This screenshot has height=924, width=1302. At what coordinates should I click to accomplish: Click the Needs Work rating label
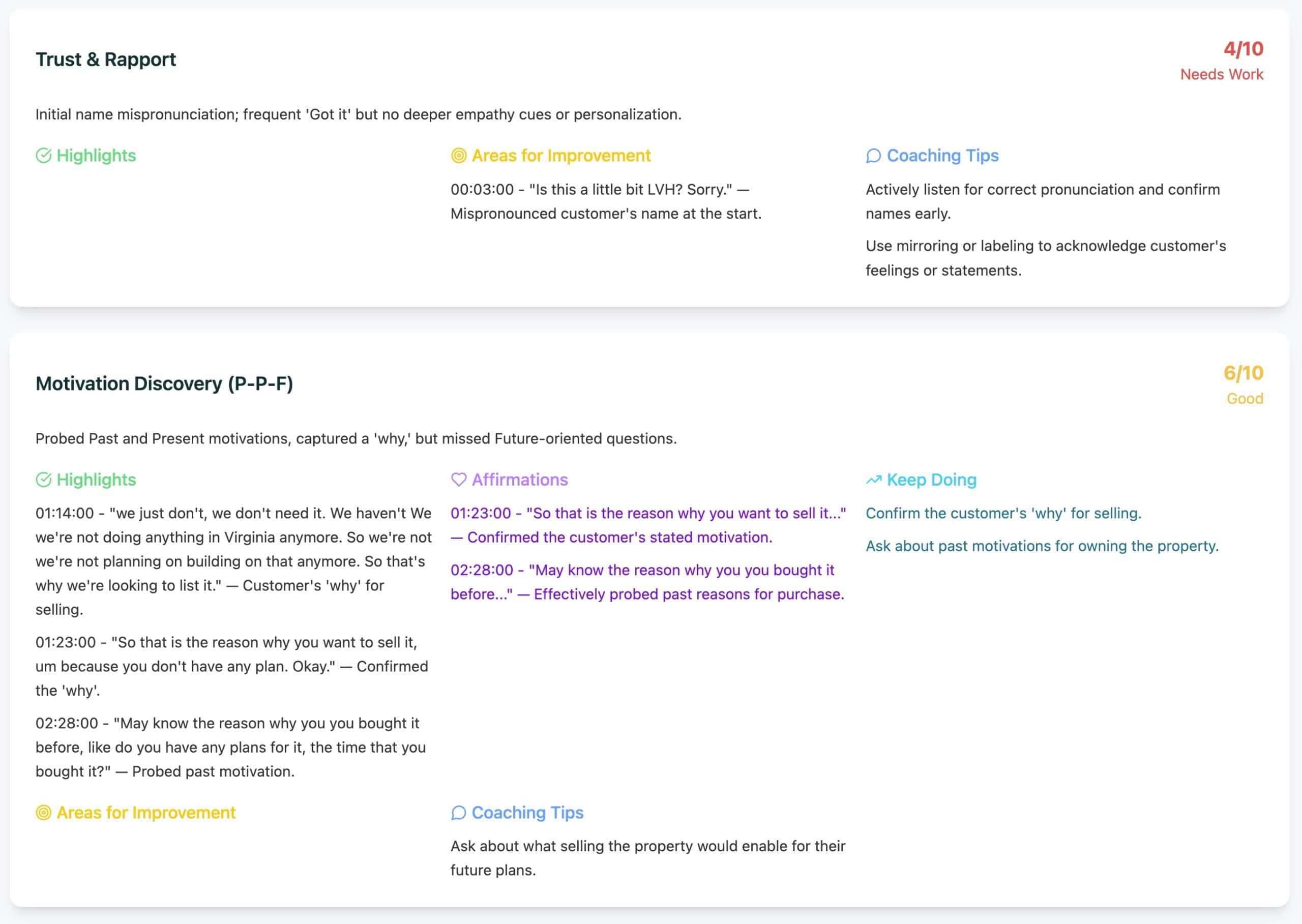tap(1221, 75)
